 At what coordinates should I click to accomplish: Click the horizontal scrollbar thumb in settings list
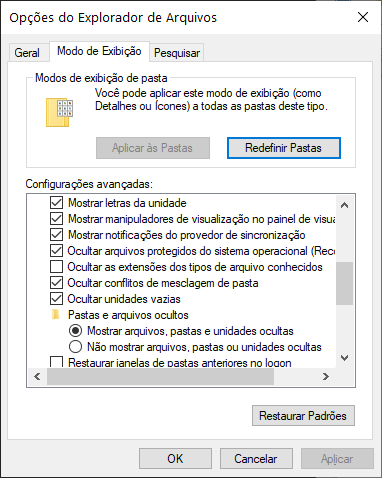pos(160,377)
